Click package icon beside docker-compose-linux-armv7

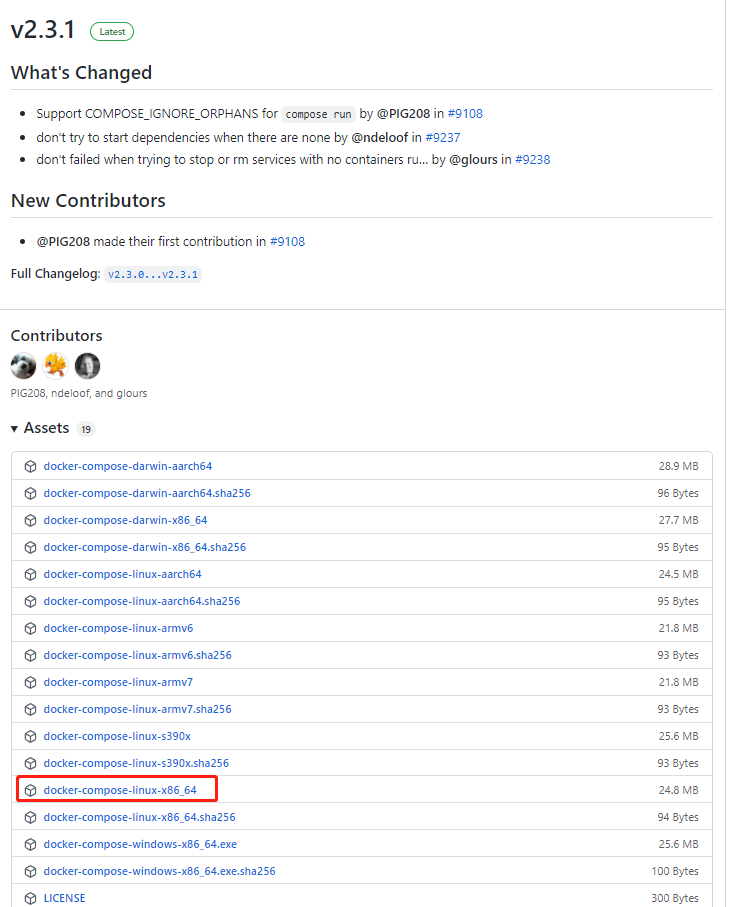tap(31, 683)
